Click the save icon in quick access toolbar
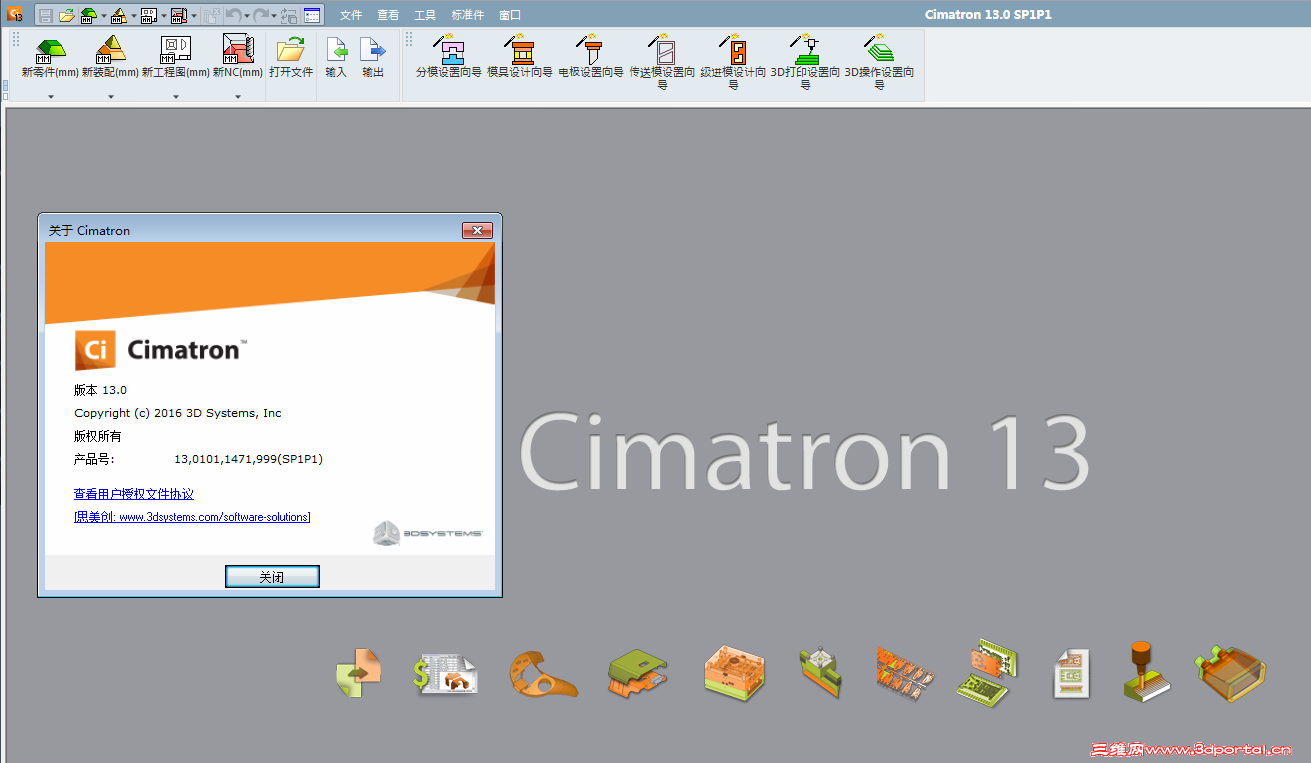The image size is (1311, 763). pos(46,15)
